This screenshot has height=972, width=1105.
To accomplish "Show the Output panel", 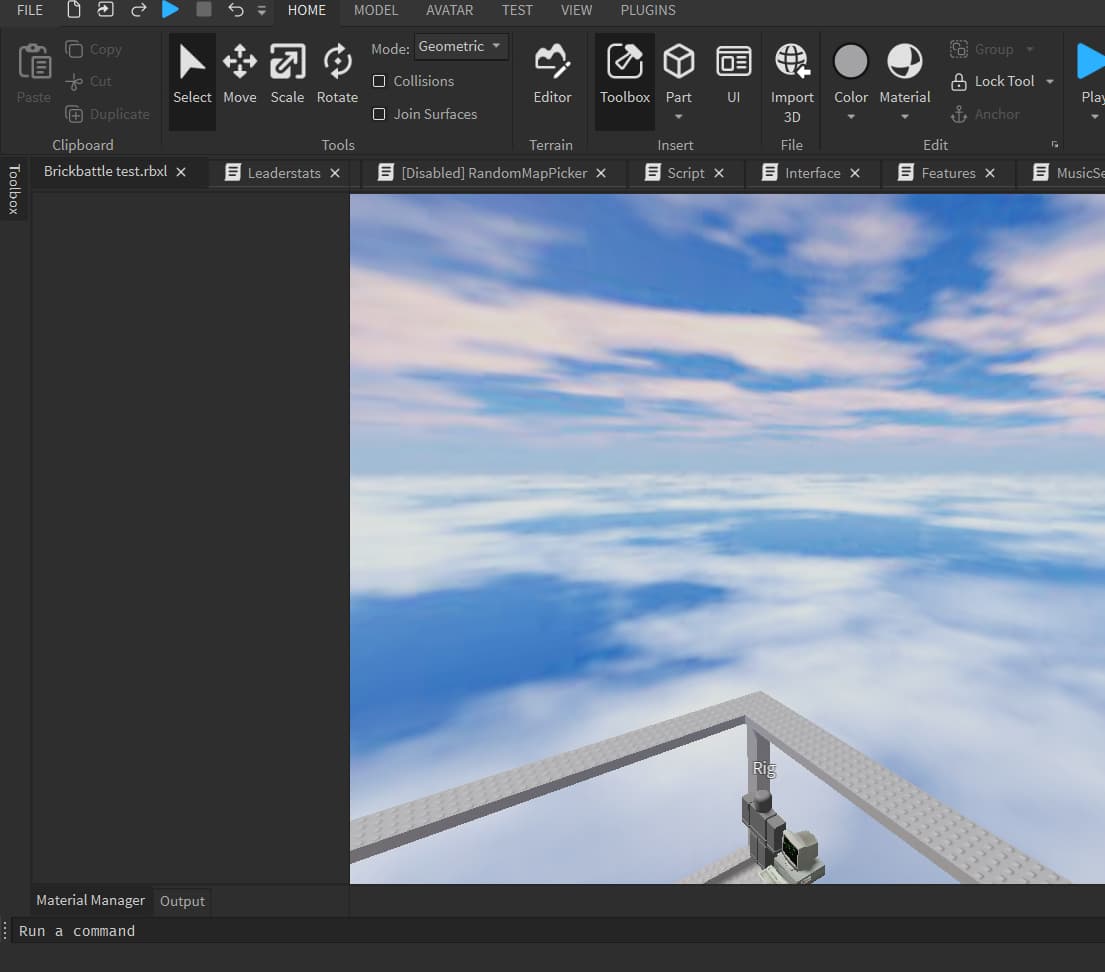I will coord(182,901).
